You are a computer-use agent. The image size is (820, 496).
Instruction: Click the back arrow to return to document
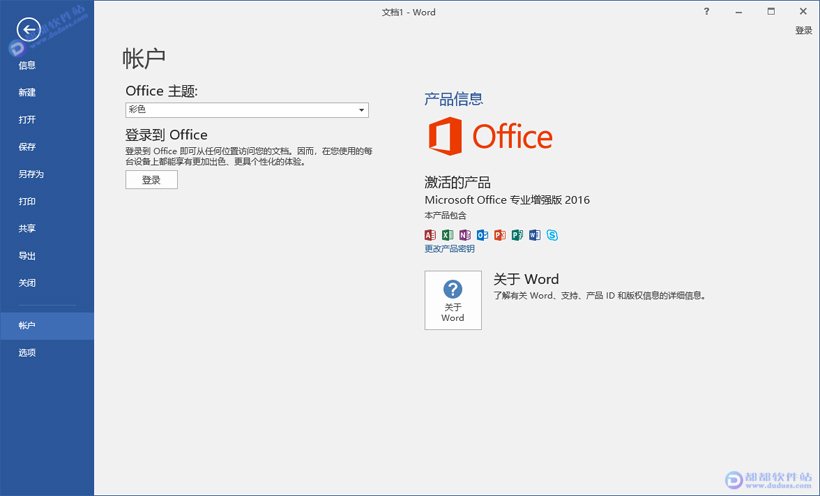(x=28, y=29)
